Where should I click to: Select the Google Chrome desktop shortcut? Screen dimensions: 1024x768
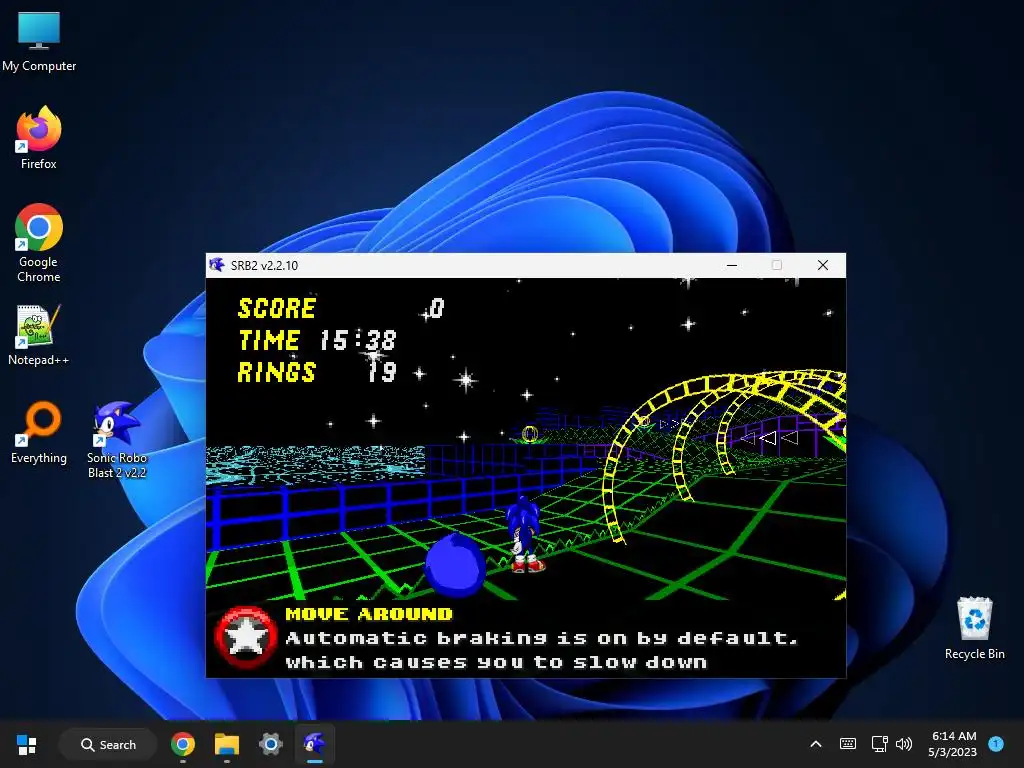(39, 243)
